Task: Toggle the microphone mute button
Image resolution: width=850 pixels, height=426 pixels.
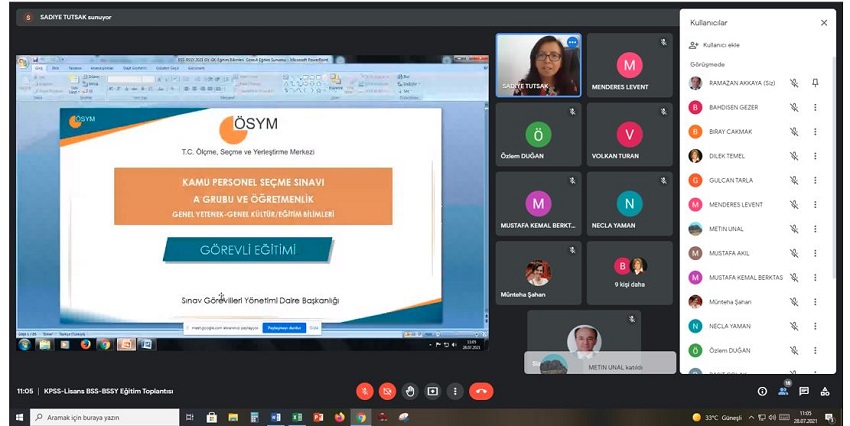Action: click(x=364, y=391)
